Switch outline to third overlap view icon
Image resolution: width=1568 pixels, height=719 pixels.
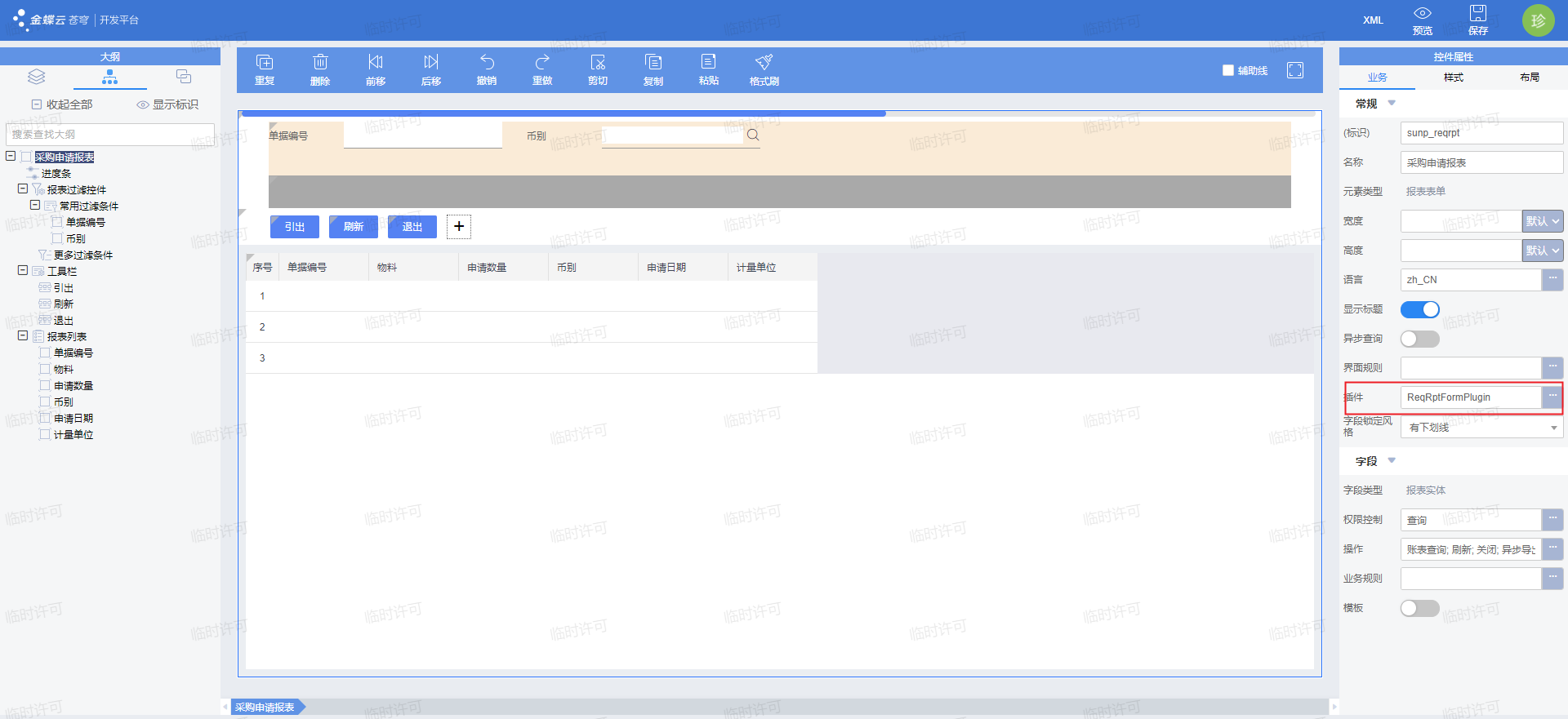(184, 77)
